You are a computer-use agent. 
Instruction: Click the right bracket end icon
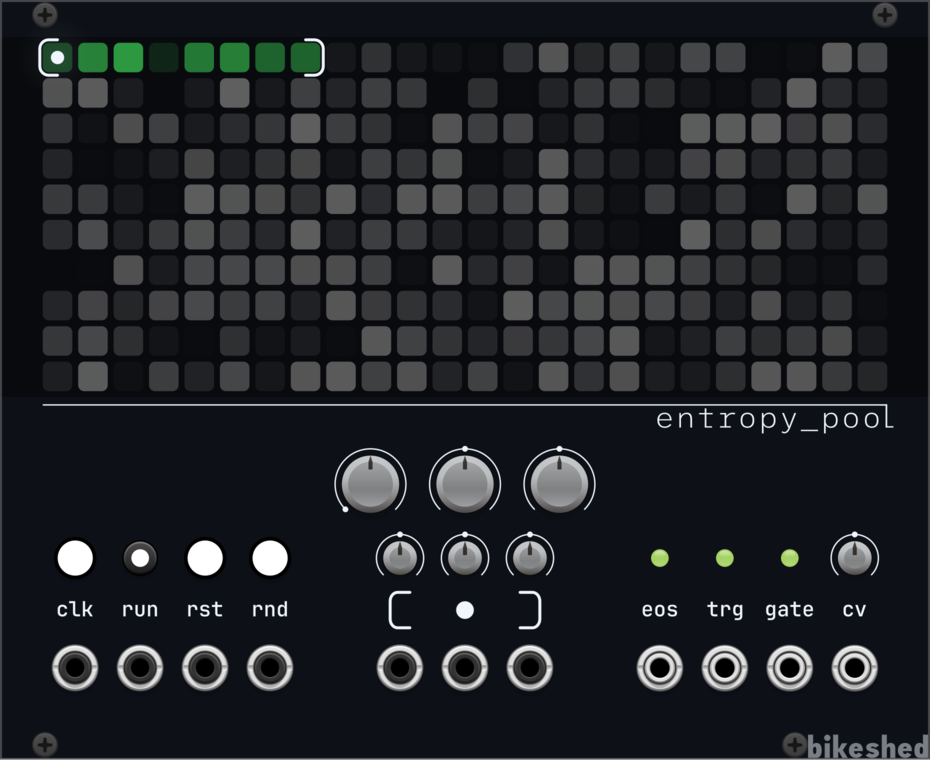530,610
